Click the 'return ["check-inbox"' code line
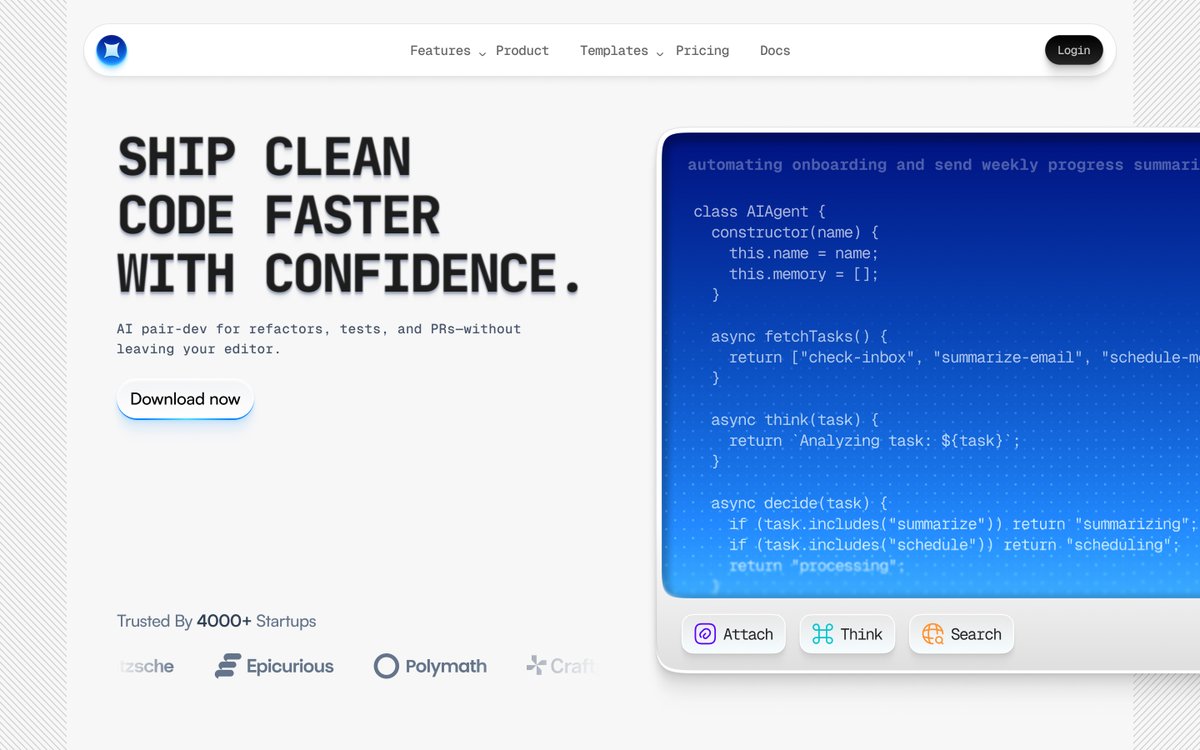Viewport: 1200px width, 750px height. (x=964, y=357)
